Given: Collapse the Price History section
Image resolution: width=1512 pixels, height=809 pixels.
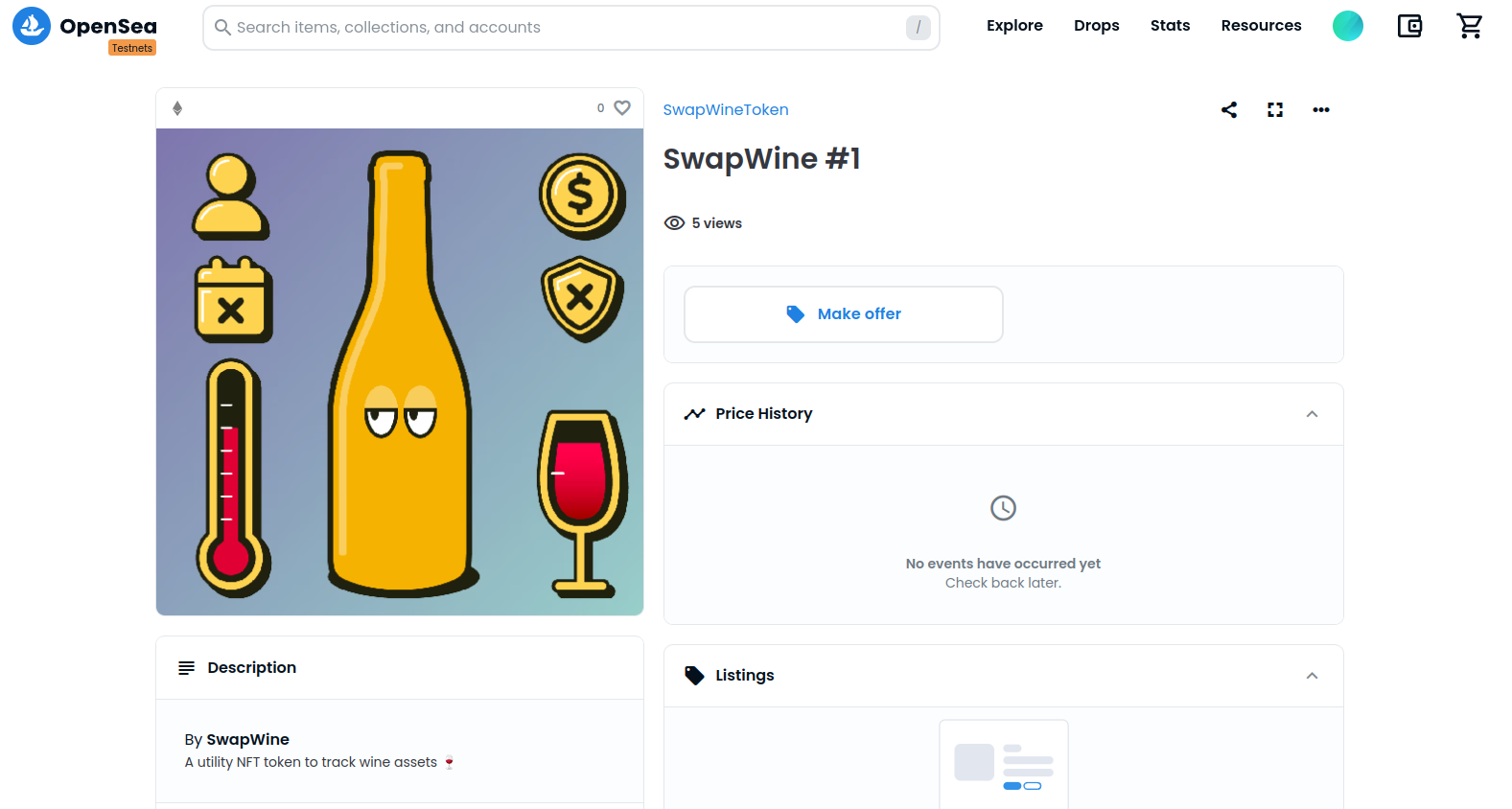Looking at the screenshot, I should pyautogui.click(x=1312, y=414).
